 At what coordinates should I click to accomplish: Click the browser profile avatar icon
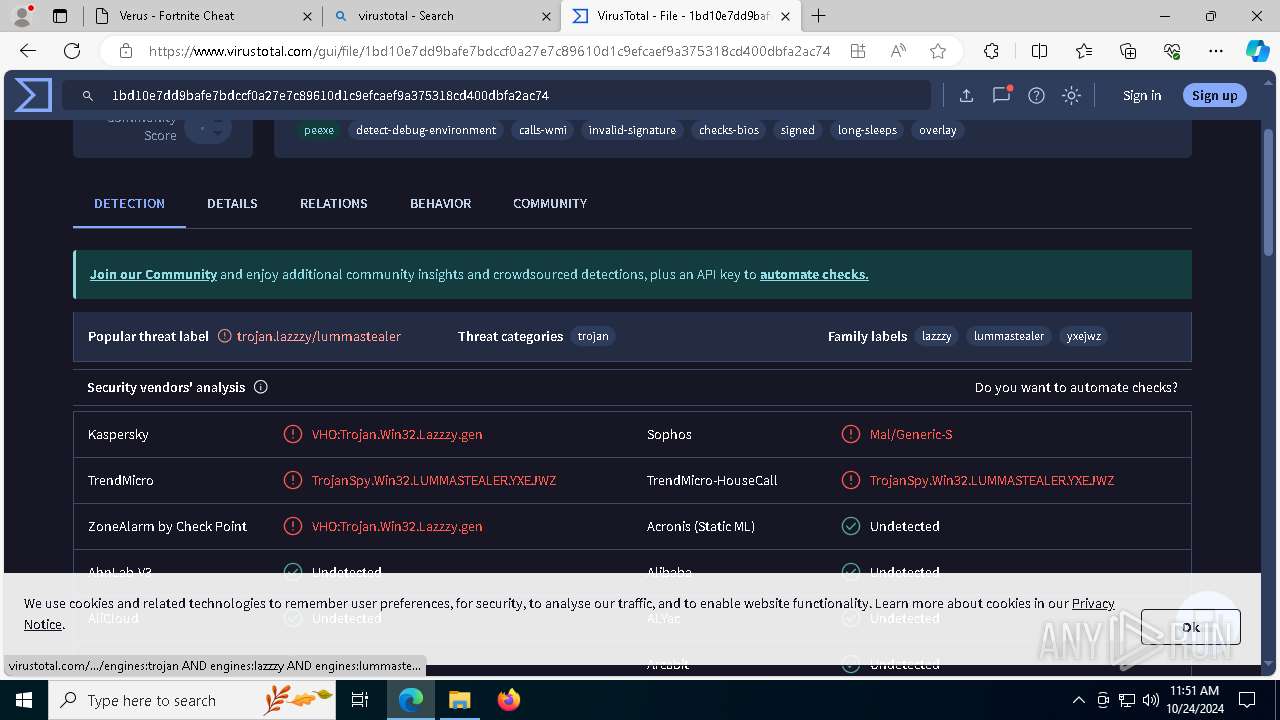[22, 16]
